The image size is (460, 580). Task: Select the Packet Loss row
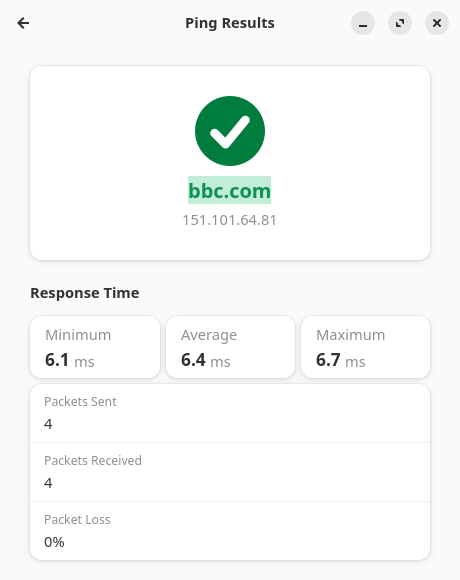point(230,531)
